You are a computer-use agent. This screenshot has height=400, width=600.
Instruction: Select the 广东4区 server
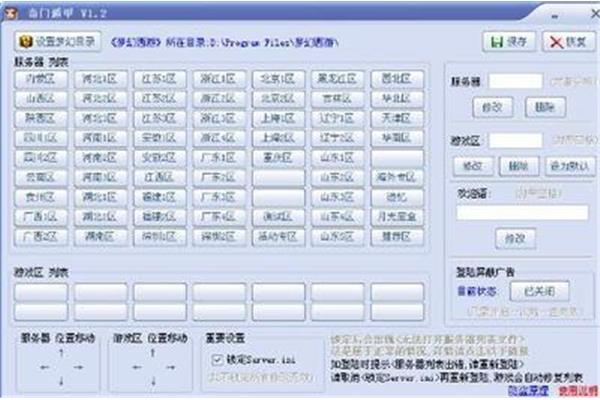[219, 217]
